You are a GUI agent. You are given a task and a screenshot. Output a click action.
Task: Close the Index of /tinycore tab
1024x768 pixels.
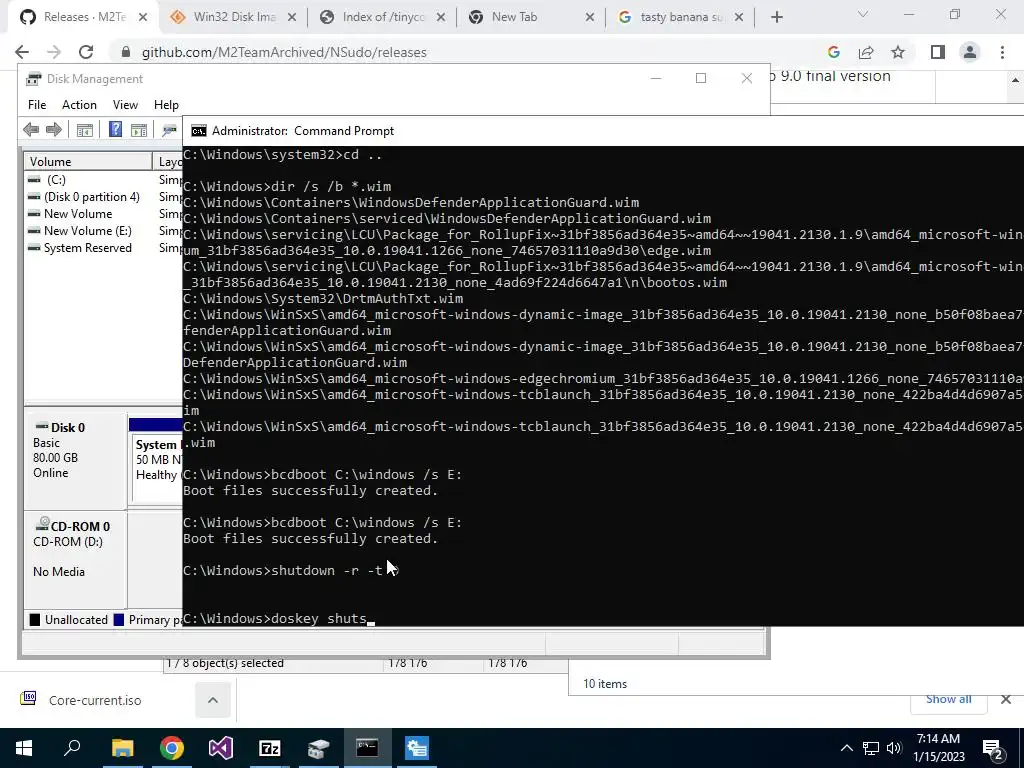pos(441,18)
